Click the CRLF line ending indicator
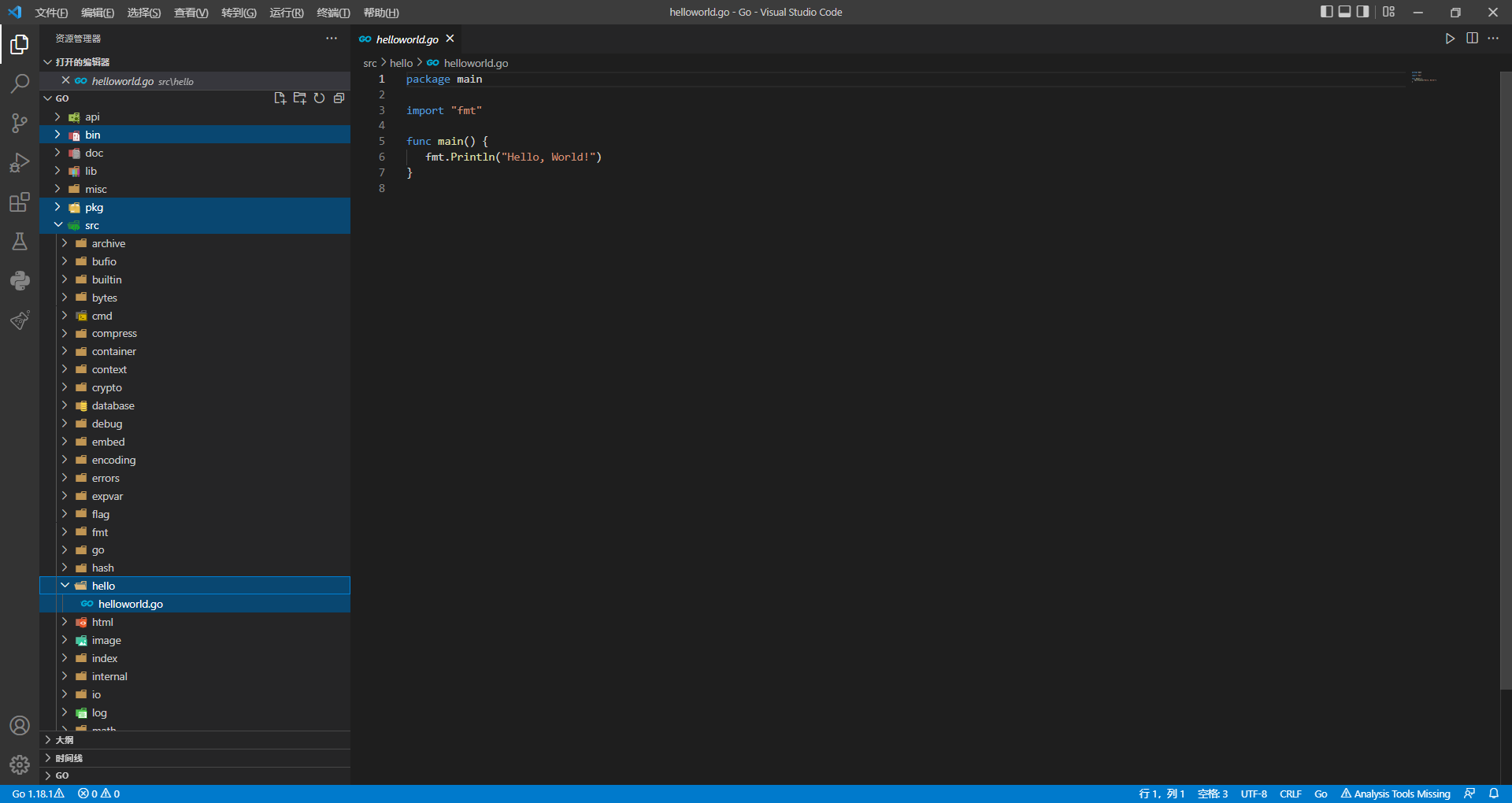Viewport: 1512px width, 803px height. click(x=1290, y=794)
